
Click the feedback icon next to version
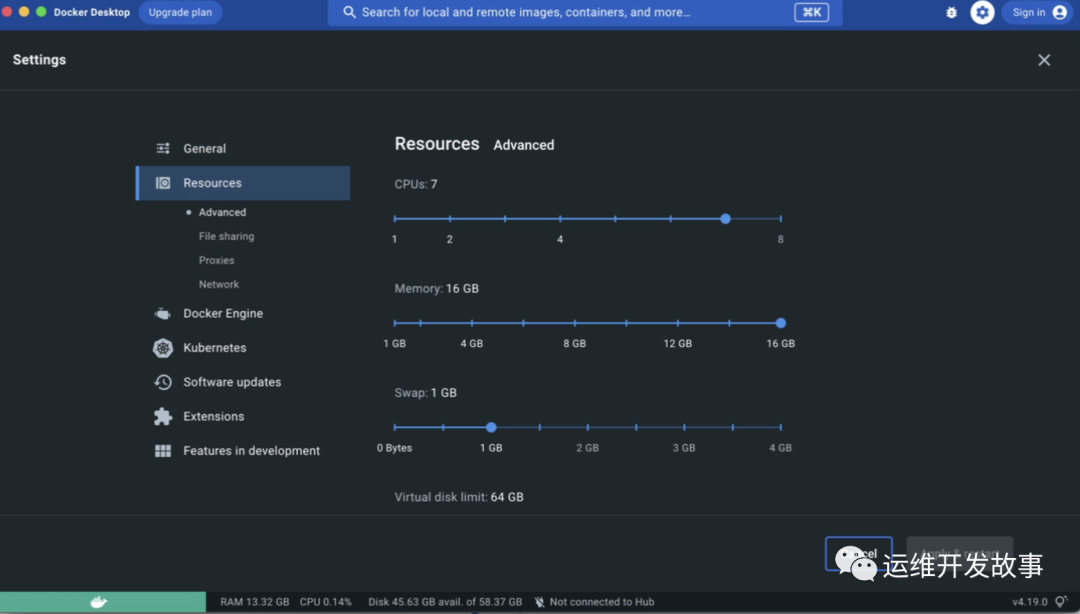[x=1061, y=602]
